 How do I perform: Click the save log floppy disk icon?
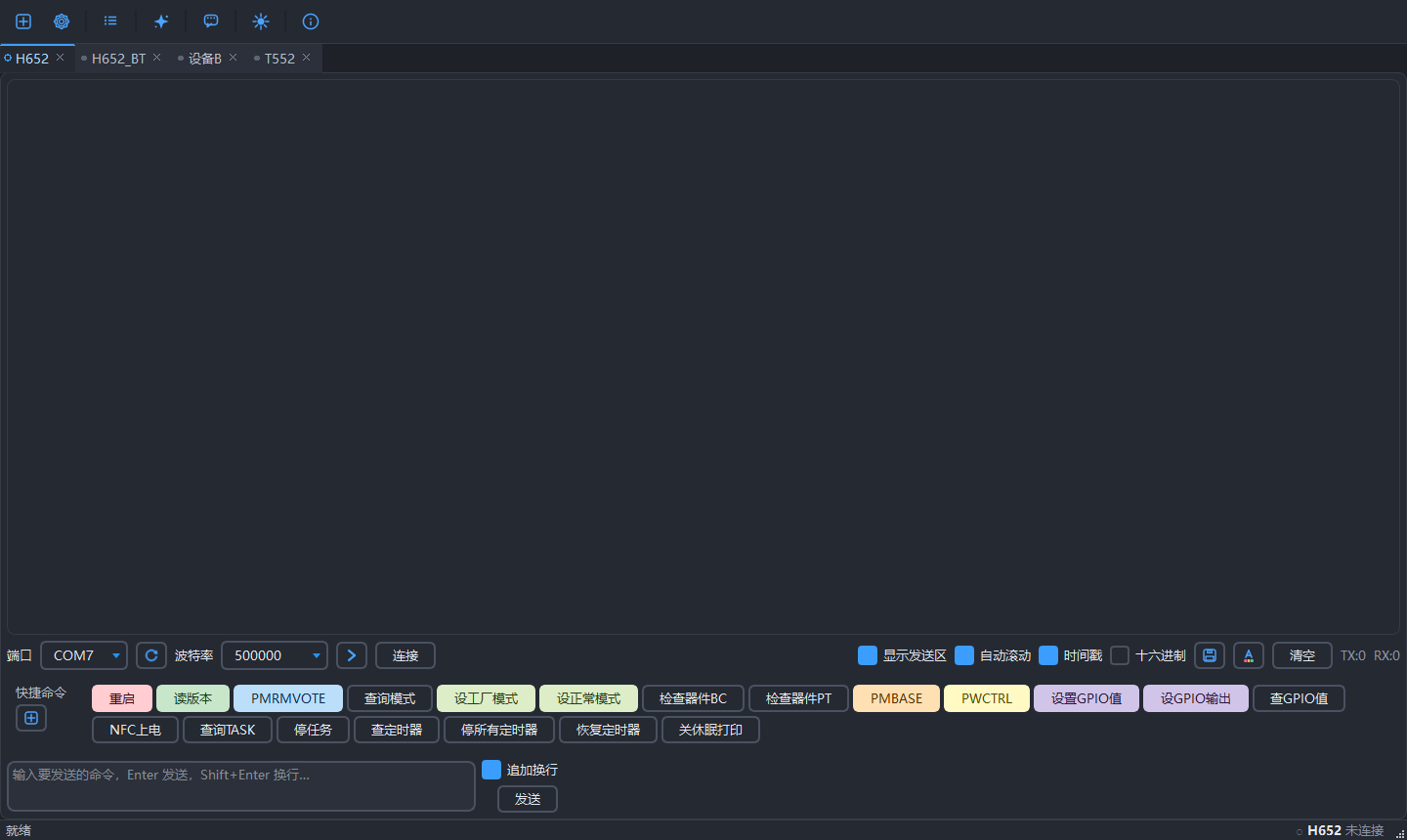[x=1210, y=655]
